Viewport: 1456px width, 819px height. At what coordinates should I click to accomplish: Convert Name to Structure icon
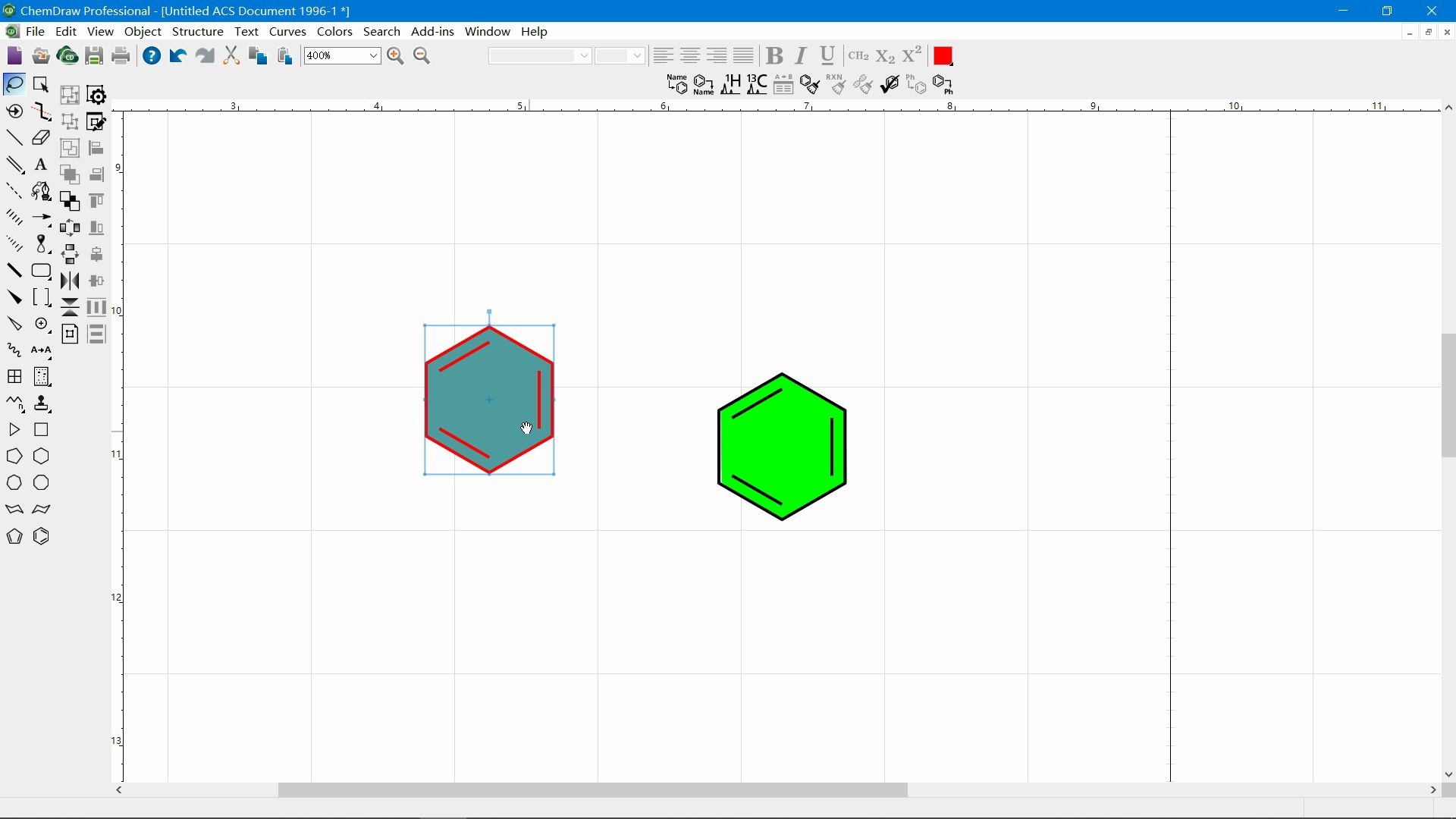[677, 84]
